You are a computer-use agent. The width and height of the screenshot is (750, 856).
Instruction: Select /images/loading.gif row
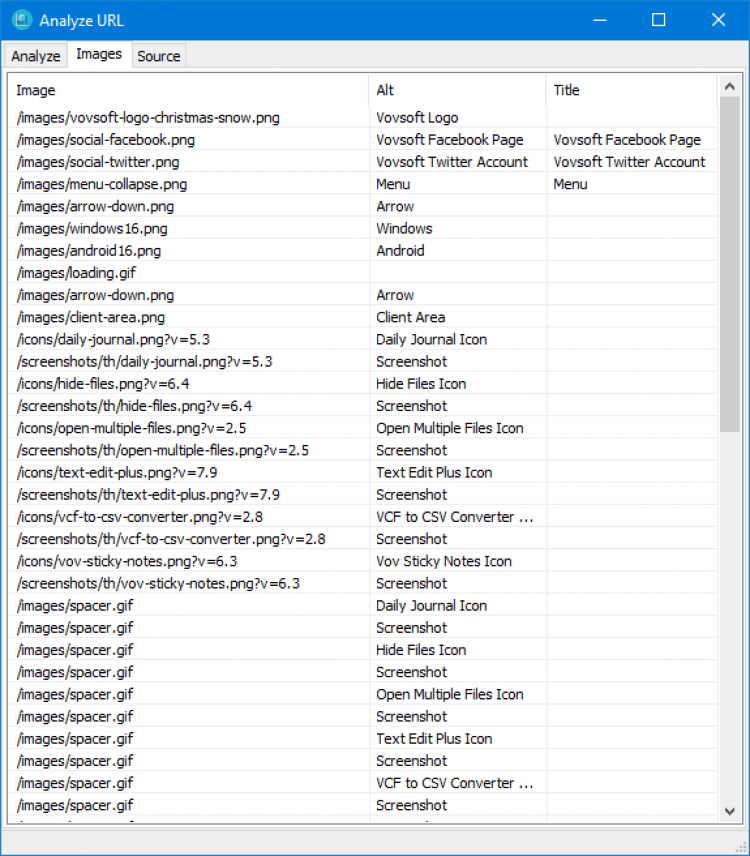click(363, 273)
